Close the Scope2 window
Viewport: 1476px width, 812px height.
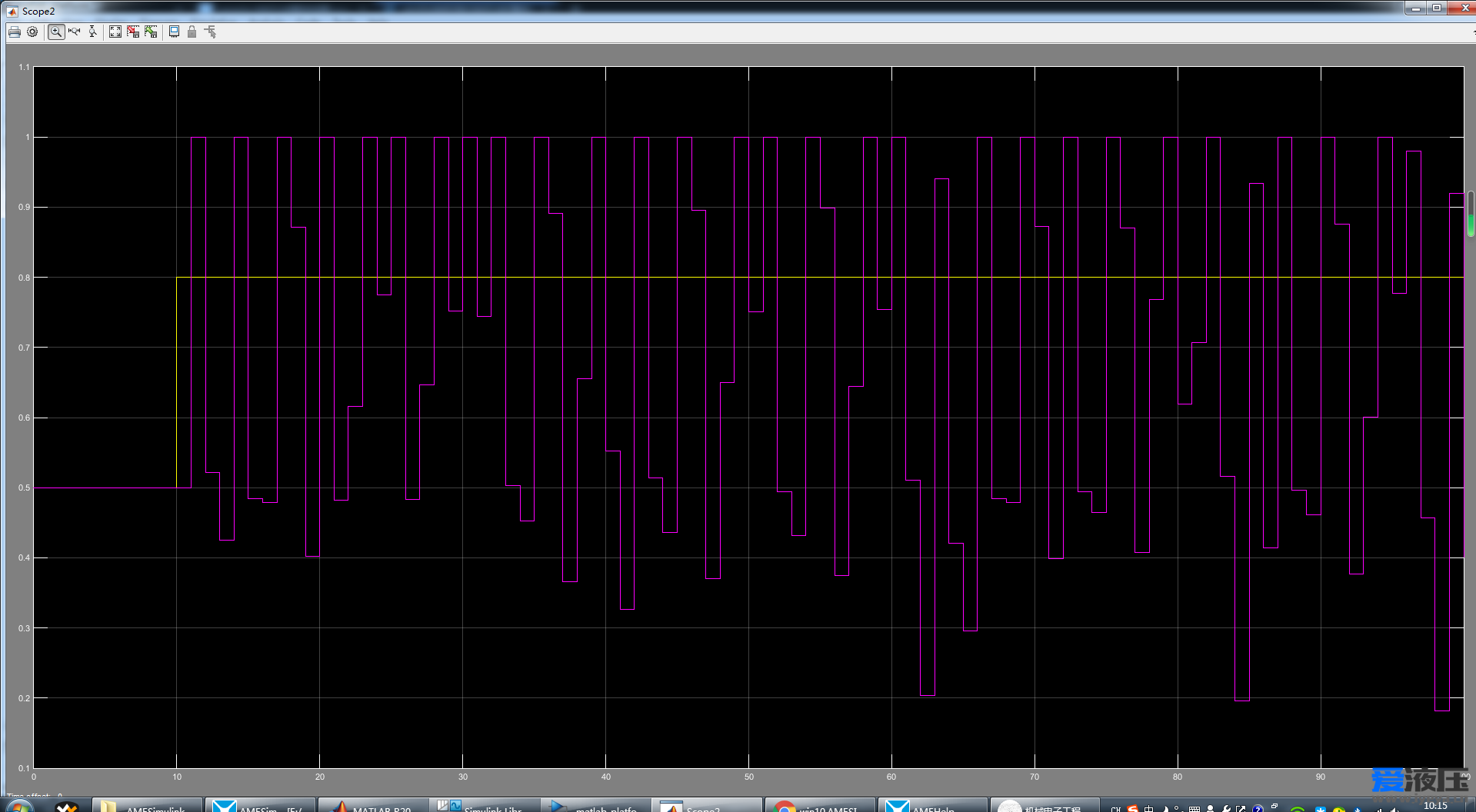click(x=1461, y=8)
